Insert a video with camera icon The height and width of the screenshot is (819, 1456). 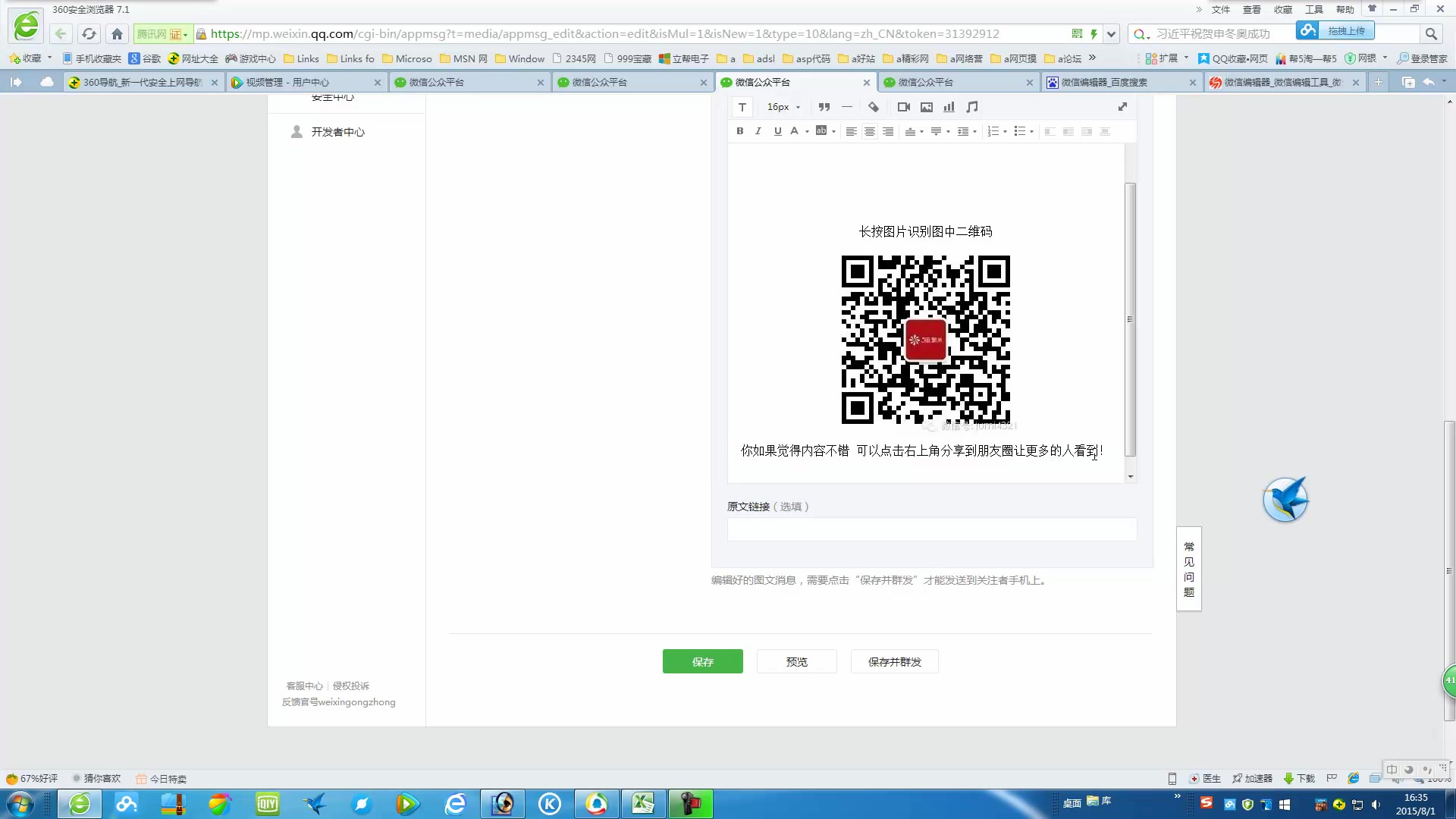[904, 107]
